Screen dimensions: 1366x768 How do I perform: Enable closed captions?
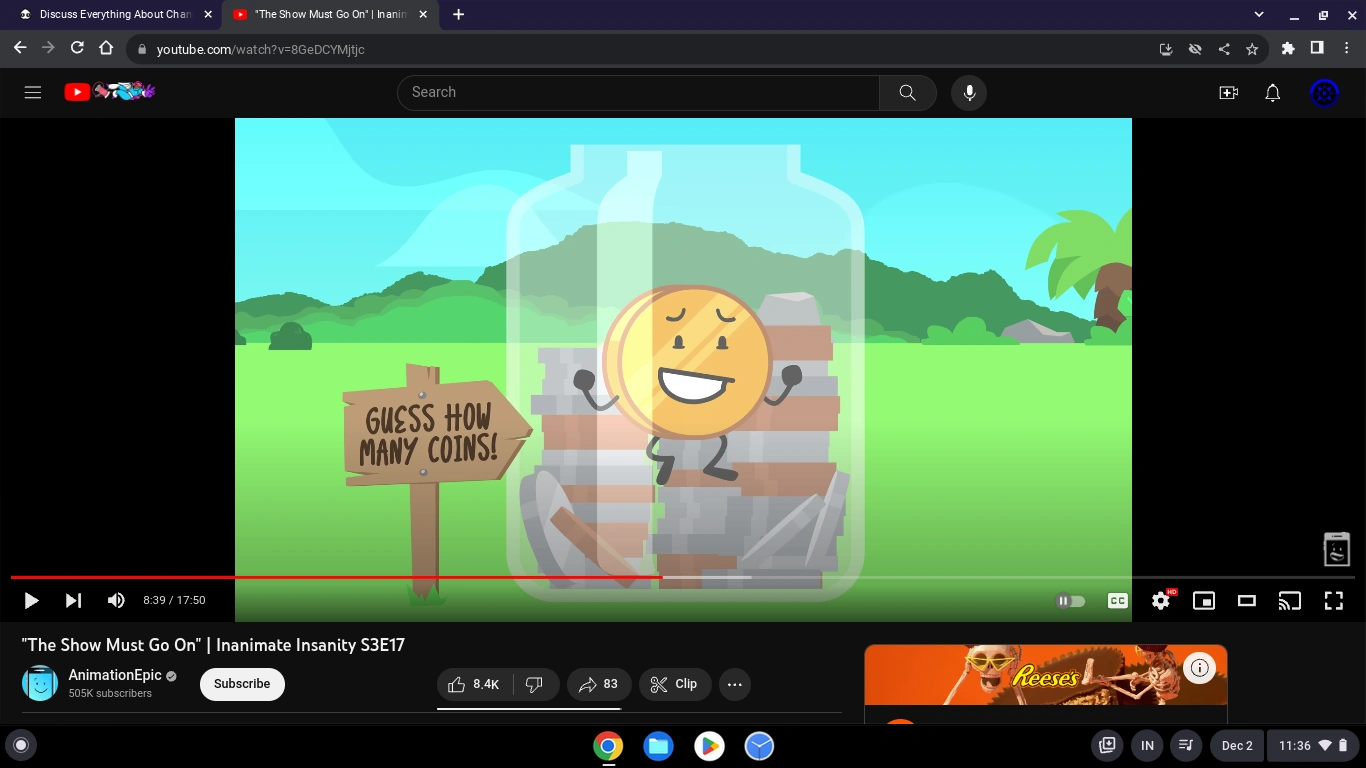coord(1117,600)
